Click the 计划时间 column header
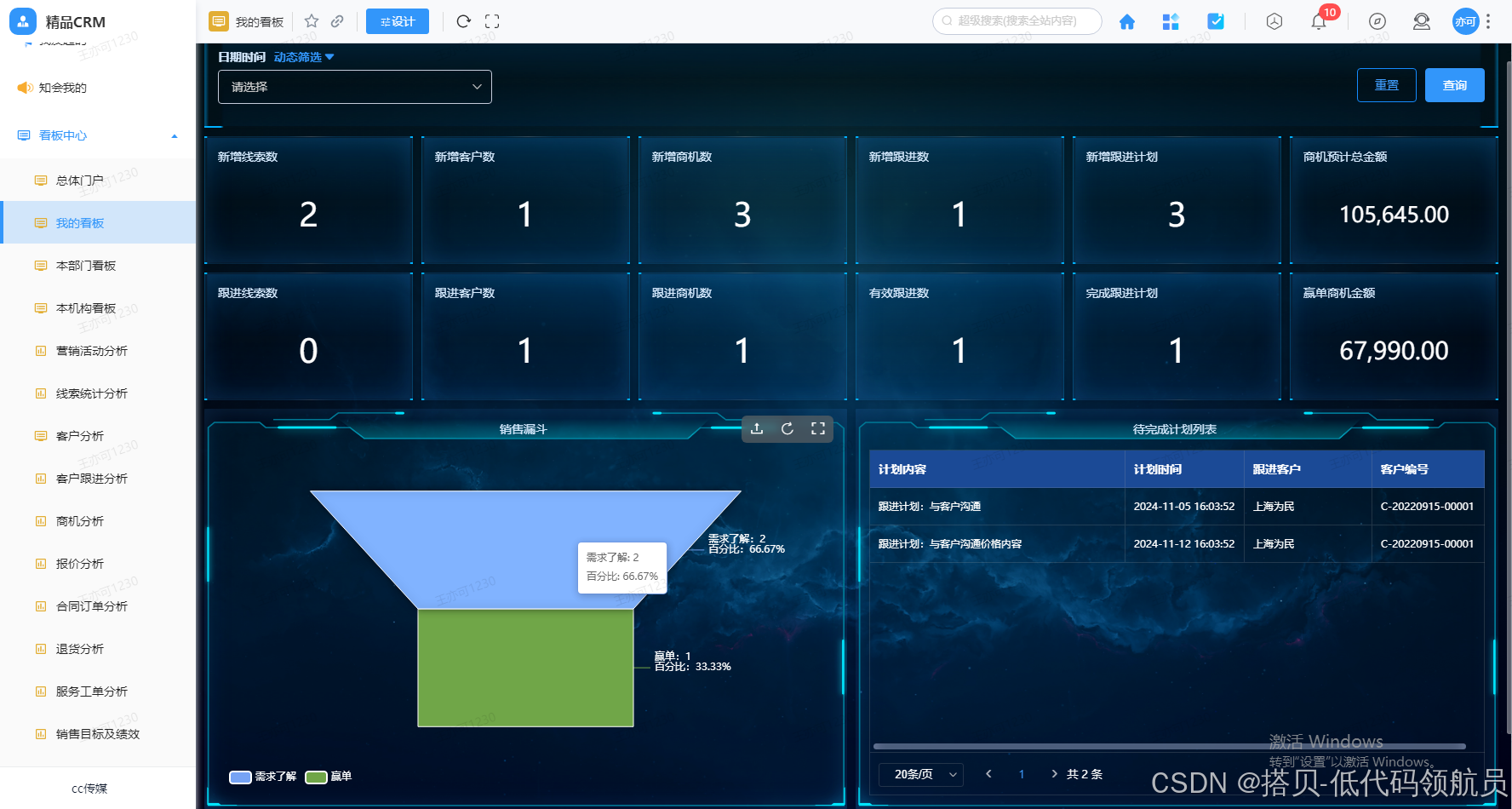The height and width of the screenshot is (809, 1512). pyautogui.click(x=1184, y=469)
